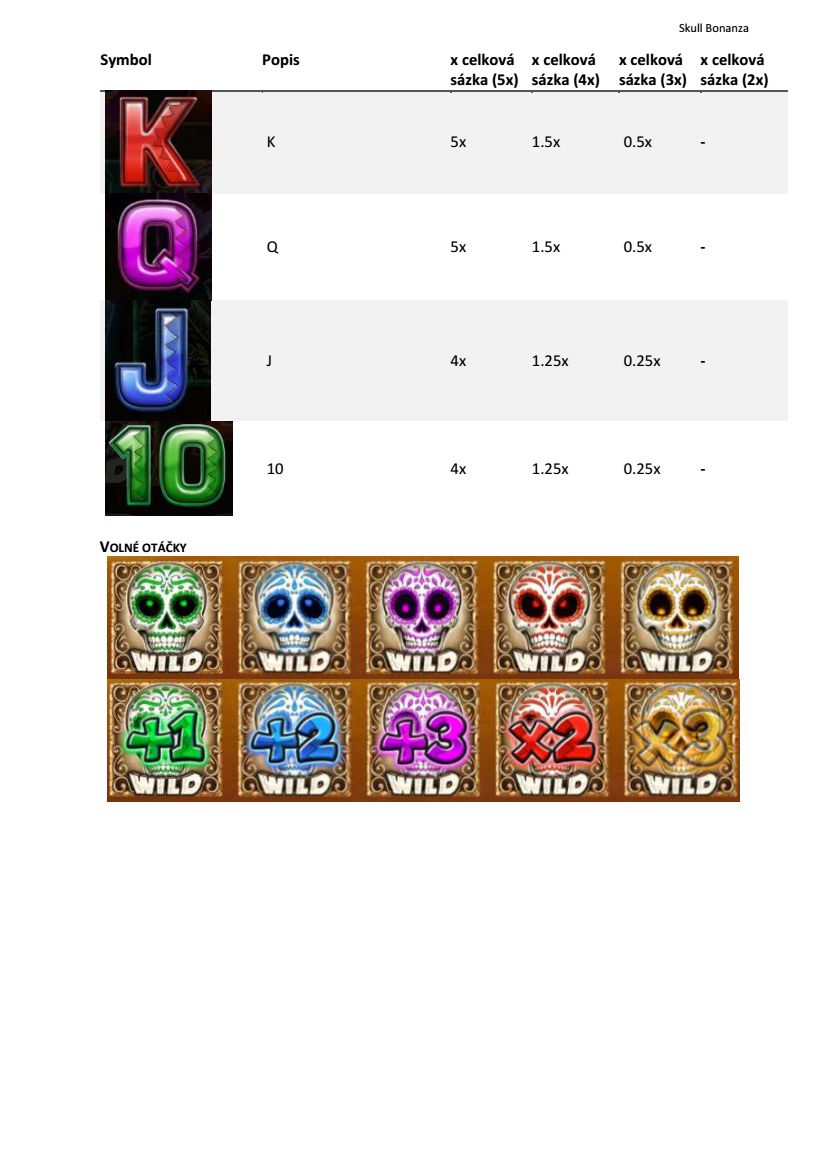
Task: Click the blue J symbol icon
Action: 157,360
